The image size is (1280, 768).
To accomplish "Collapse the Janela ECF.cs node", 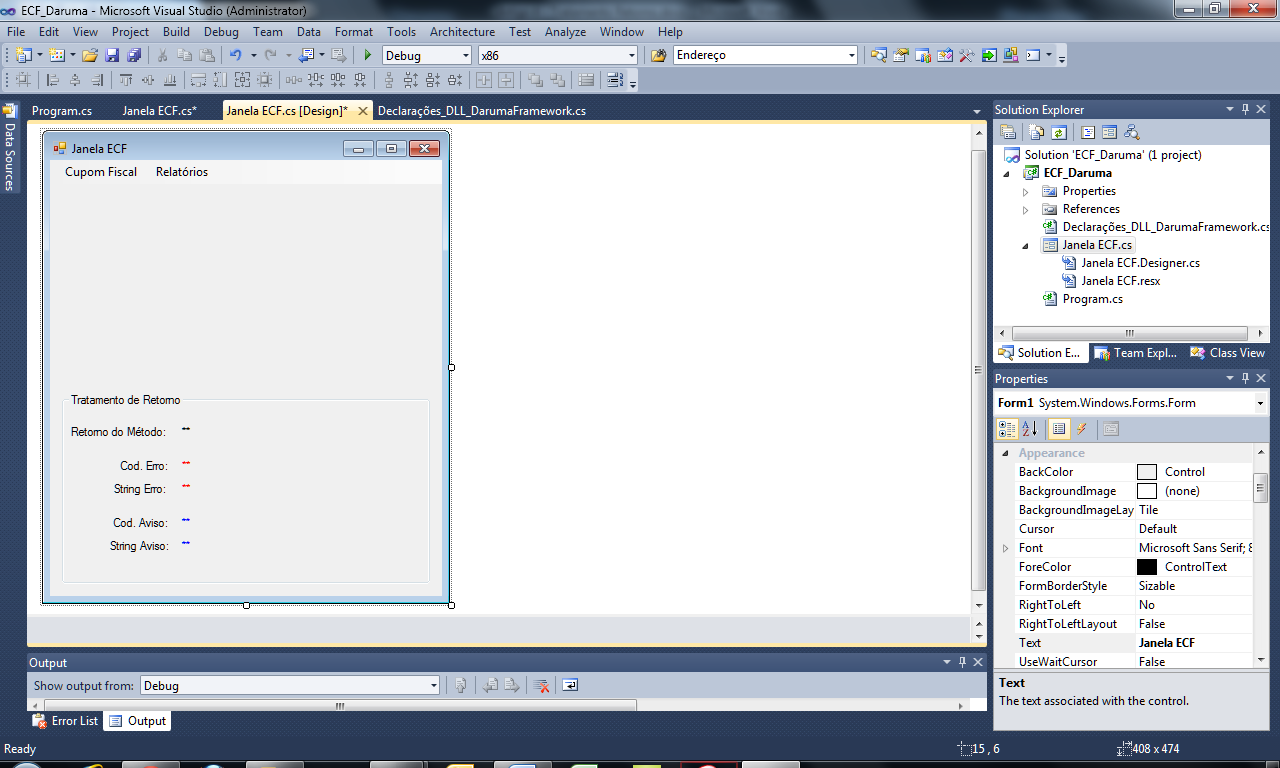I will click(x=1025, y=245).
